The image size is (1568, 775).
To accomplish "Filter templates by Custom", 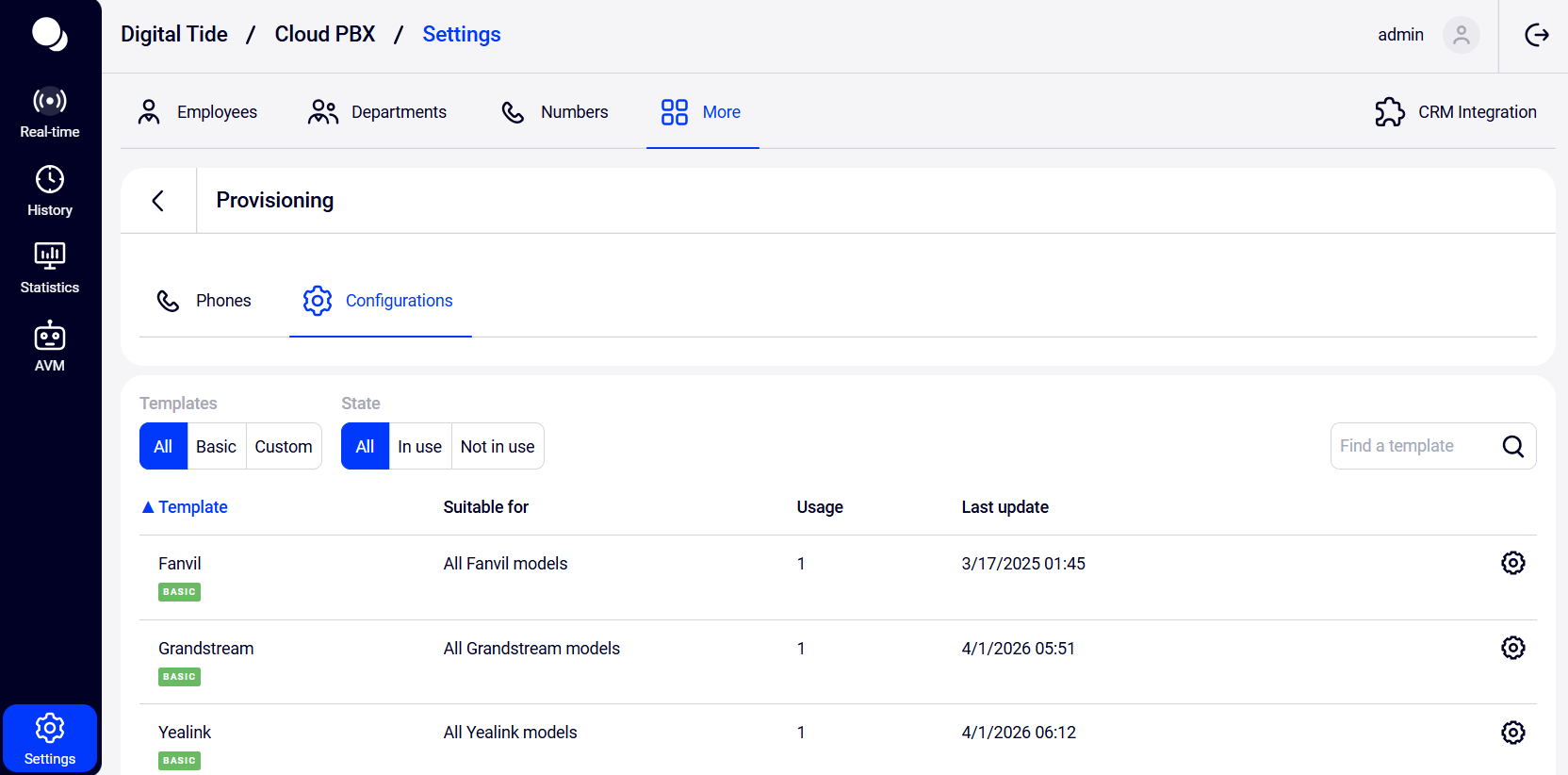I will click(x=283, y=447).
